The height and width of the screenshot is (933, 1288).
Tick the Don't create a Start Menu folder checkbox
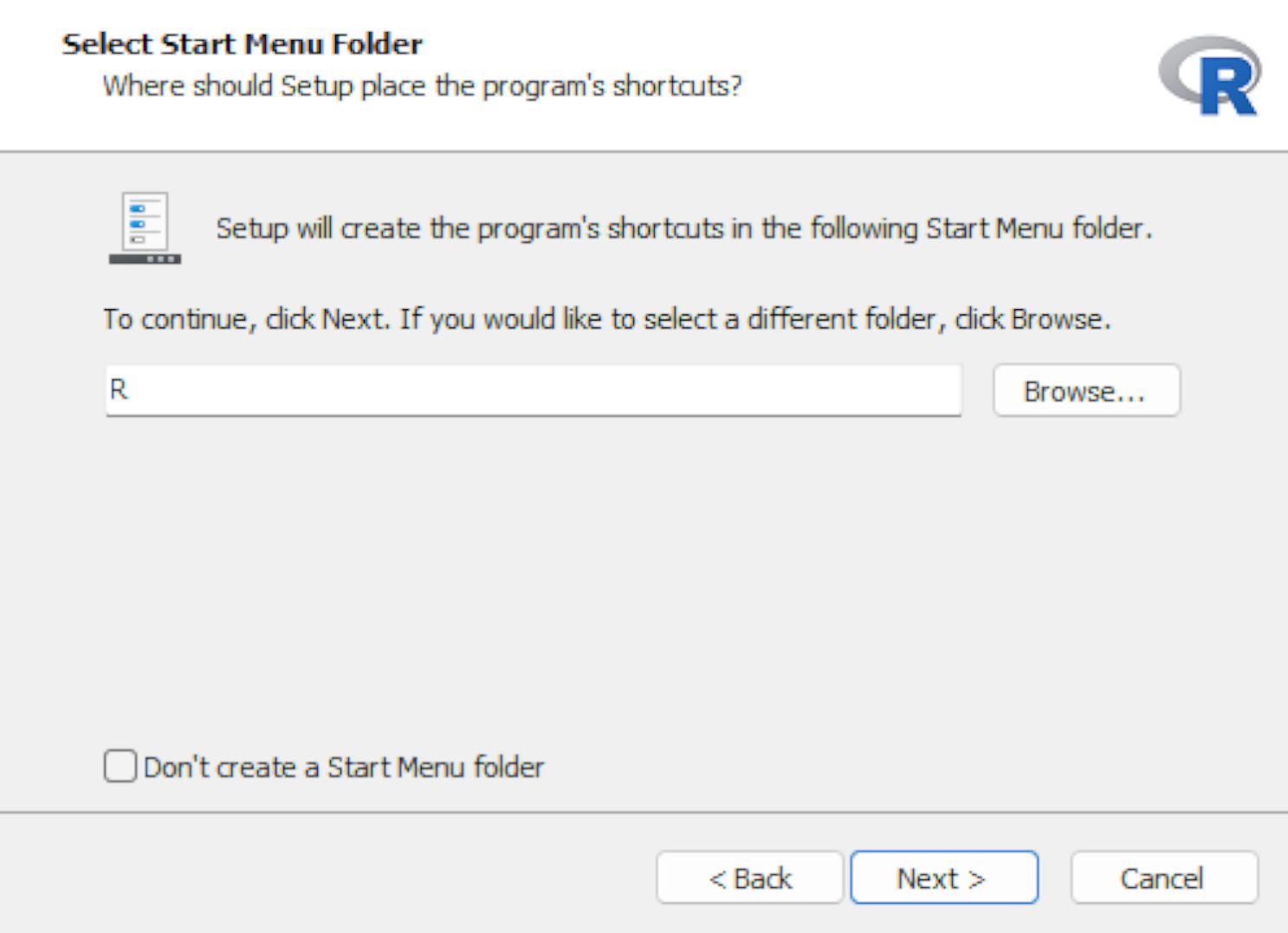pyautogui.click(x=120, y=767)
